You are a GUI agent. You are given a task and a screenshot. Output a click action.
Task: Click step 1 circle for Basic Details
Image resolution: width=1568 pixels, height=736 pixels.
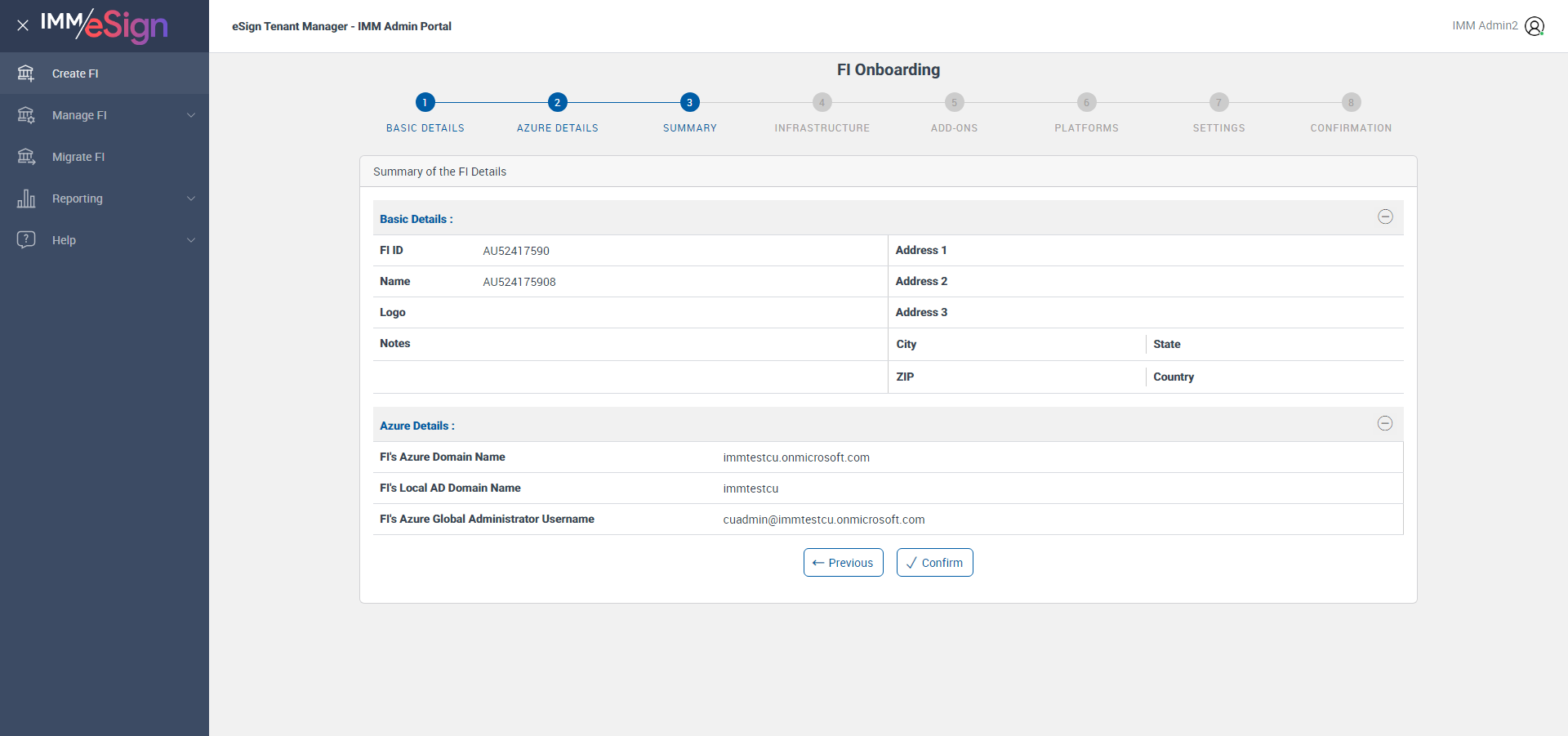425,102
